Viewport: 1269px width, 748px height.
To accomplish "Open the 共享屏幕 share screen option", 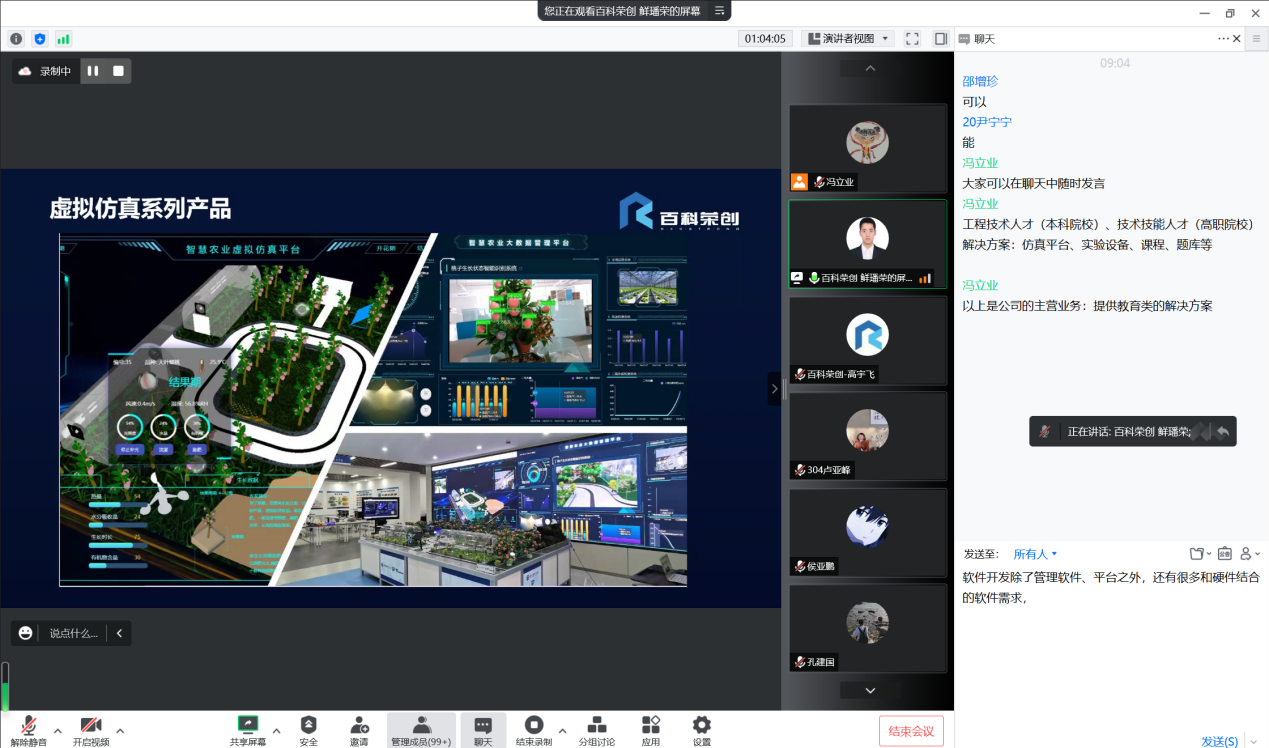I will coord(248,730).
